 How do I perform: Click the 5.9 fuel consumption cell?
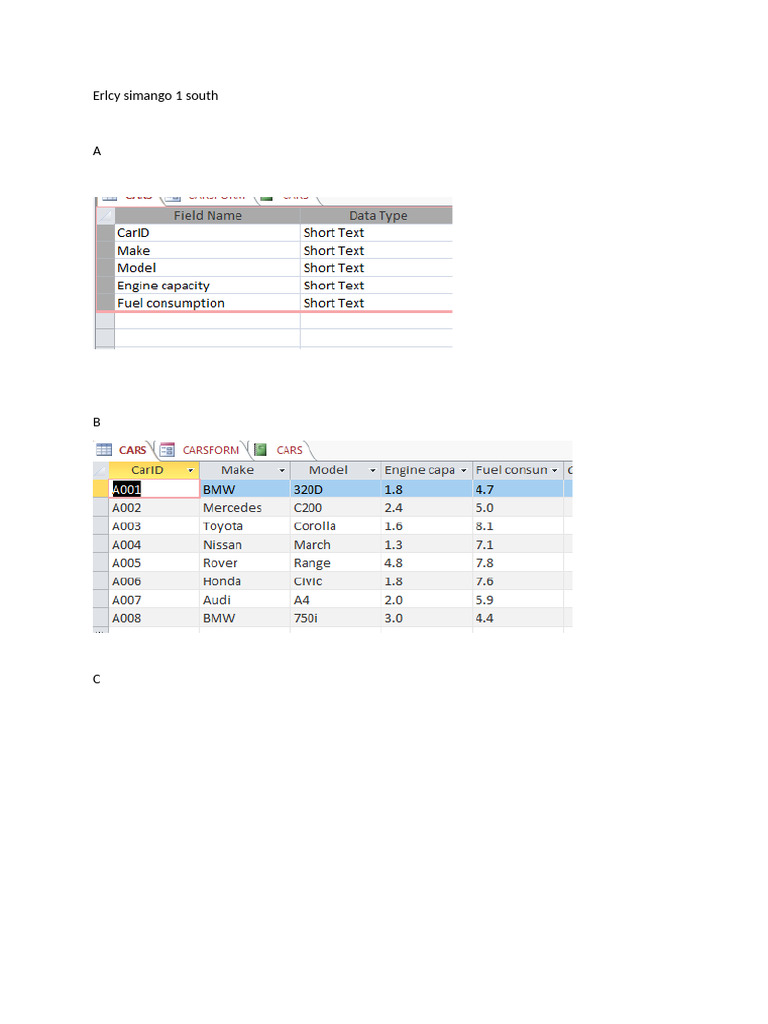point(518,600)
